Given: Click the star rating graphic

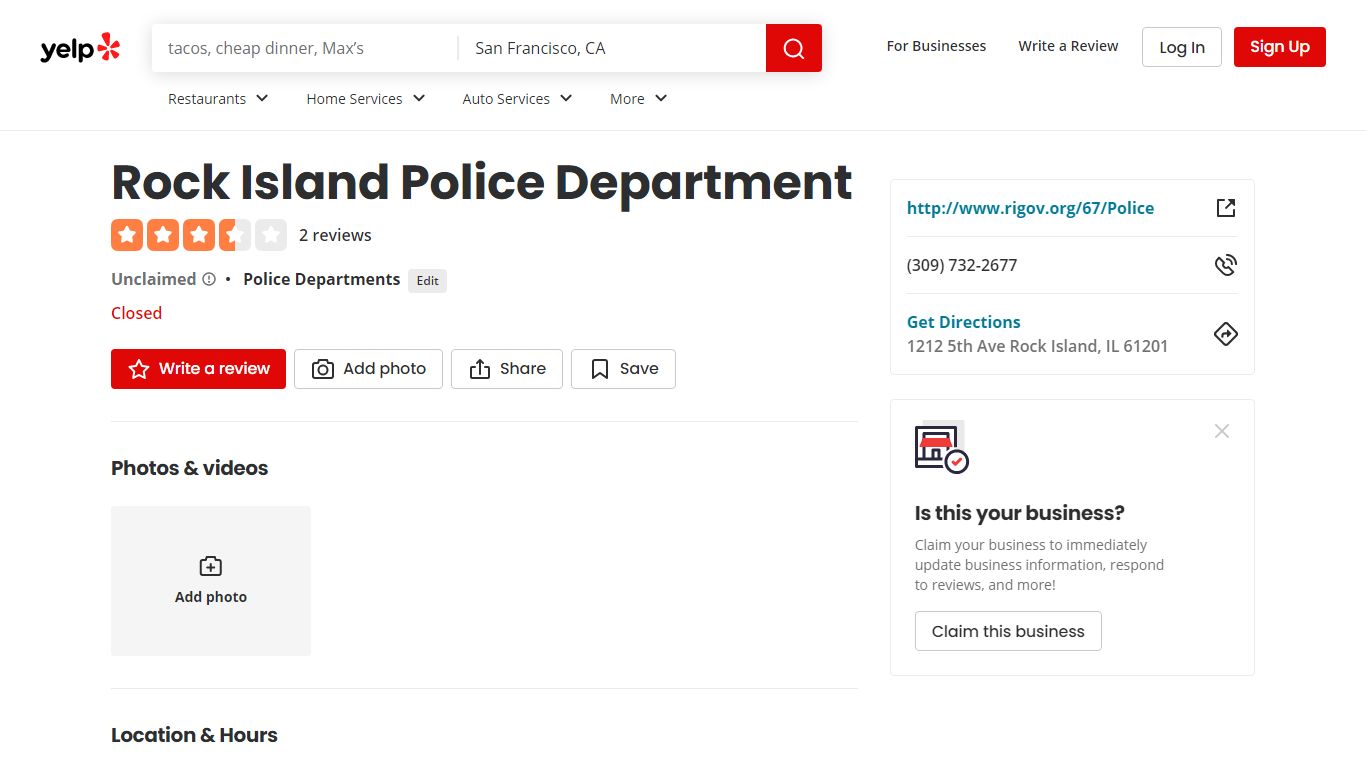Looking at the screenshot, I should tap(199, 235).
